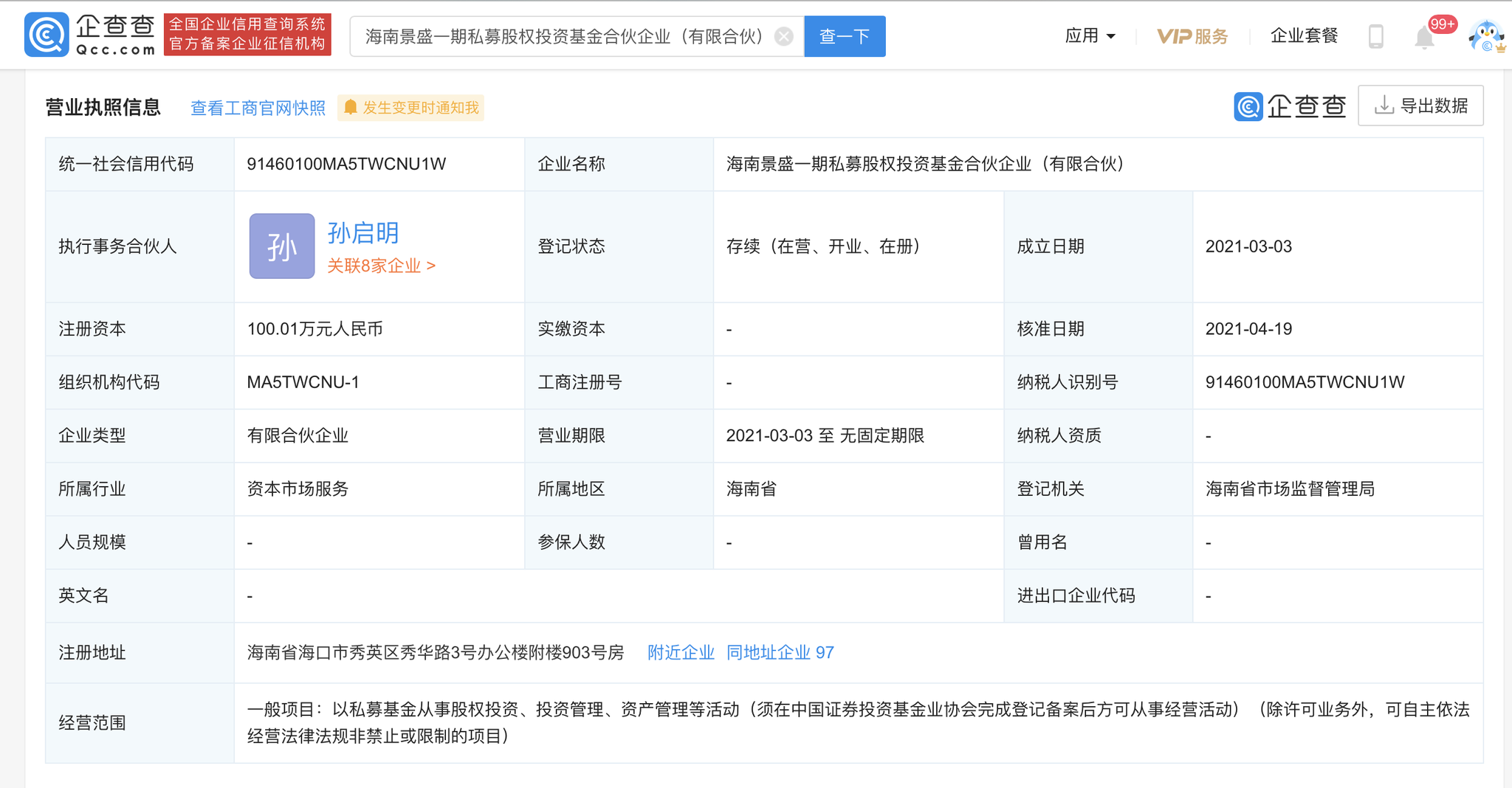Select 海南省 region value
Image resolution: width=1512 pixels, height=788 pixels.
pos(751,488)
